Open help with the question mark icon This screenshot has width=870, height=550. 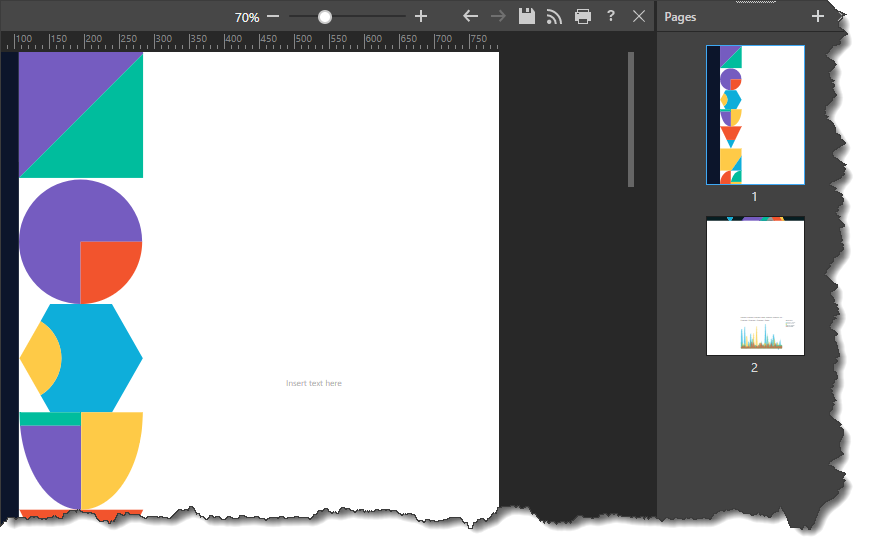[611, 16]
